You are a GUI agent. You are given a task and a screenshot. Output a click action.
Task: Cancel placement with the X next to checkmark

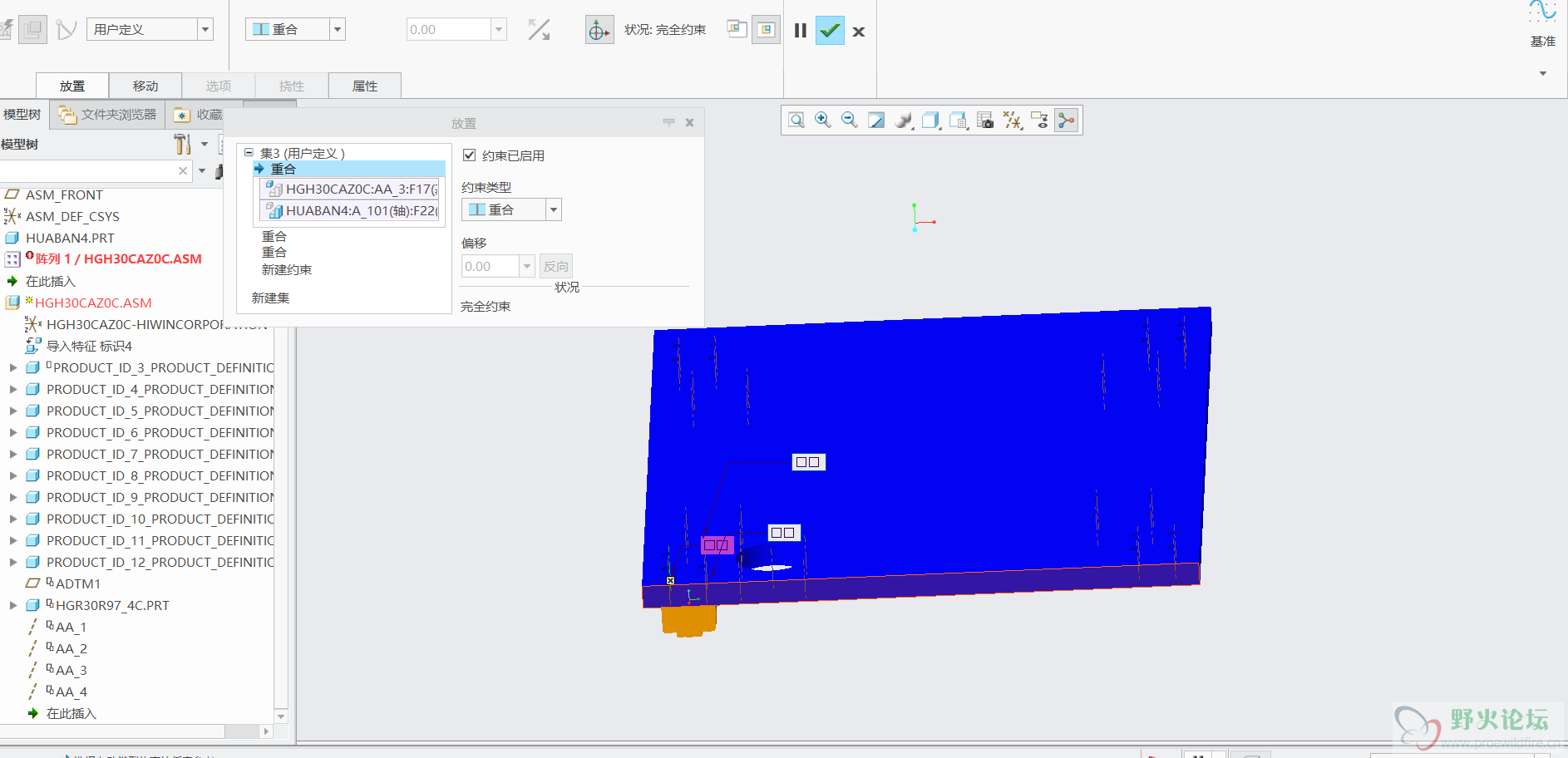pos(859,32)
